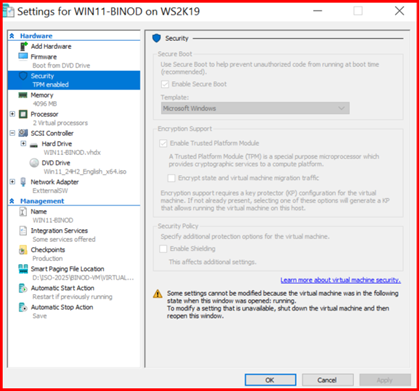Open Learn more about virtual machine security link

[340, 280]
